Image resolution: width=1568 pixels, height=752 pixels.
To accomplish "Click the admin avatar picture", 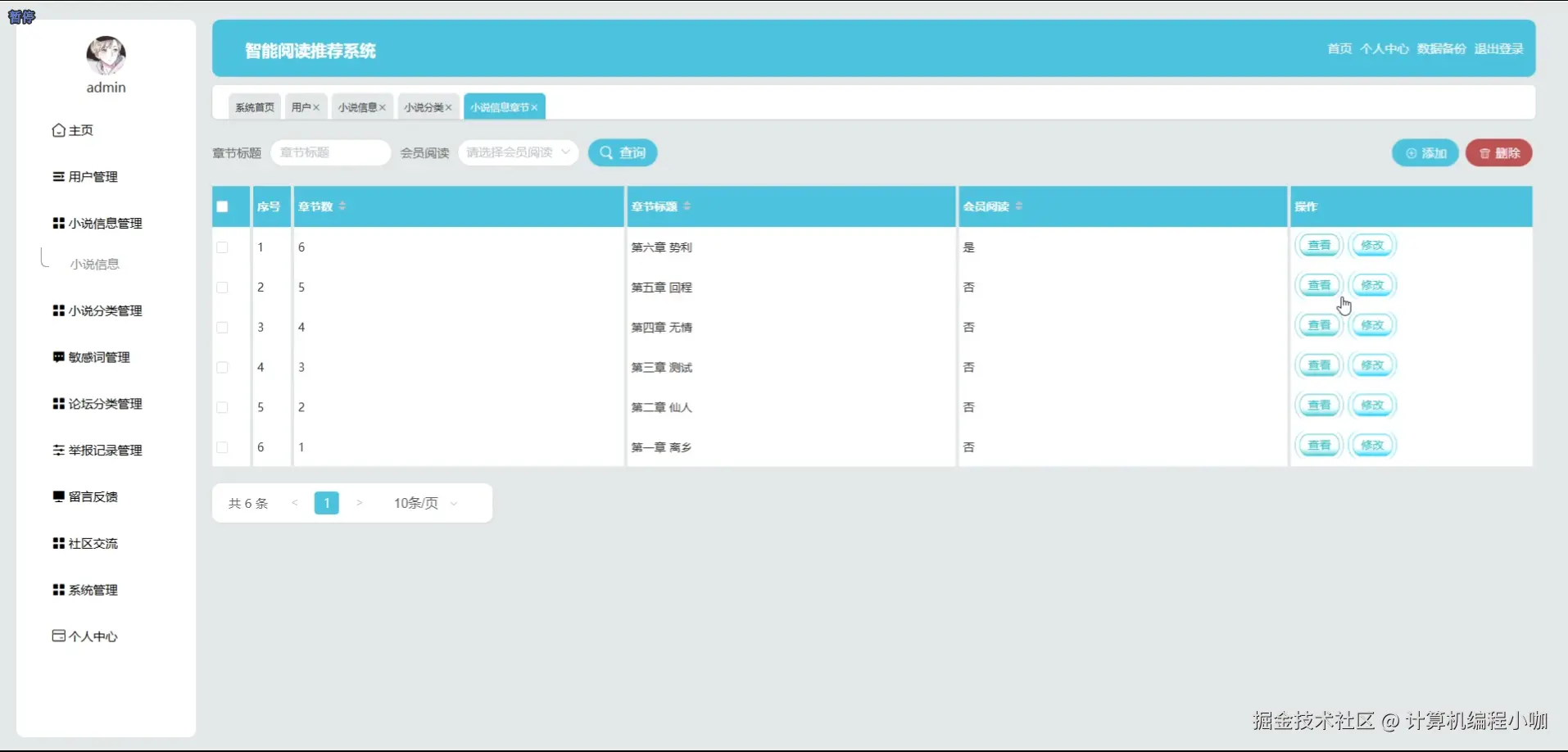I will [x=106, y=55].
